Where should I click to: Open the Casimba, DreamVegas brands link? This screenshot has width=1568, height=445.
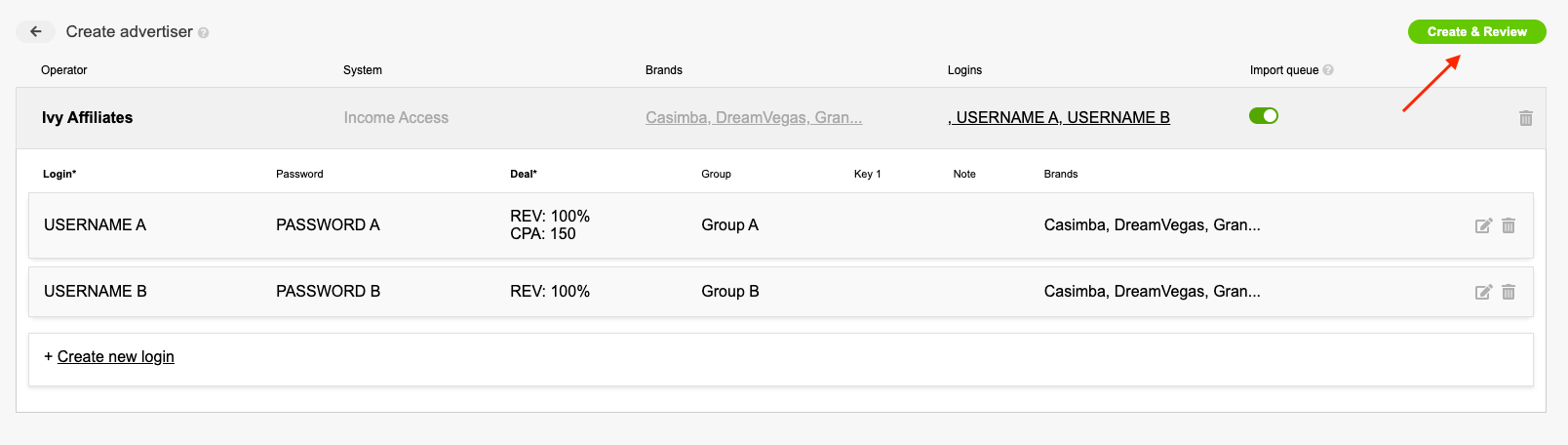754,117
